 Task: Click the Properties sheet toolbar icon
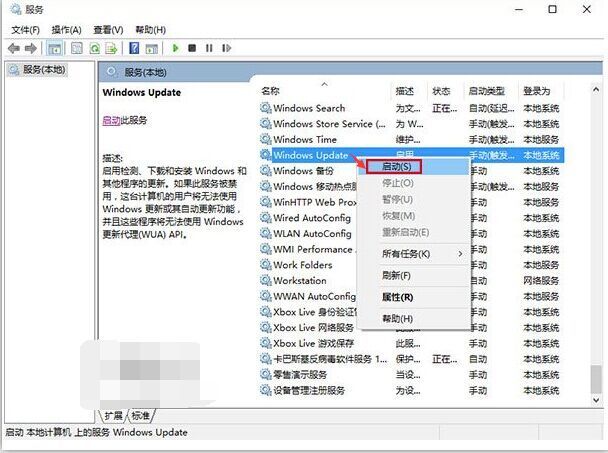[x=77, y=48]
